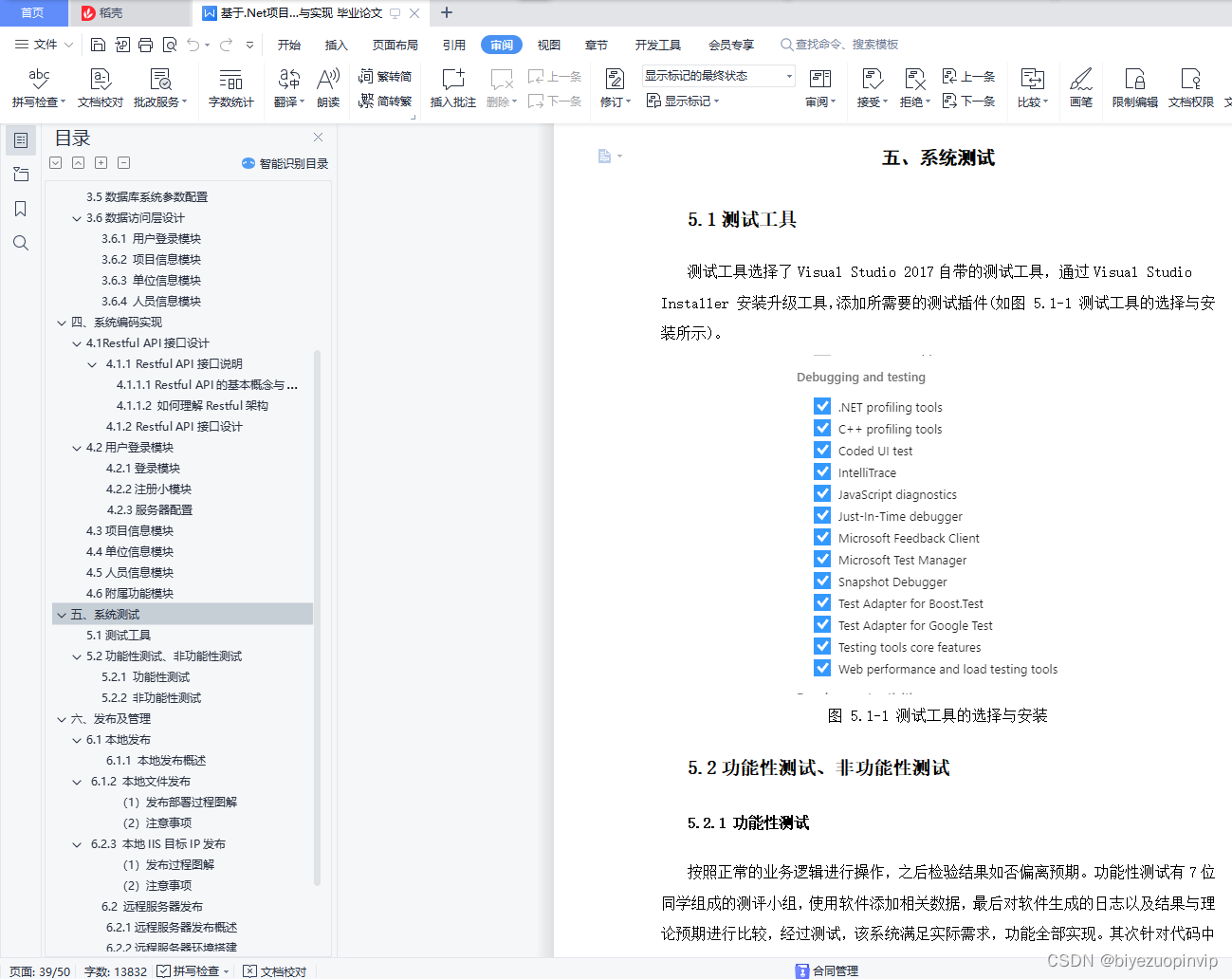Open bookmarks panel in left sidebar
The width and height of the screenshot is (1232, 979).
21,209
